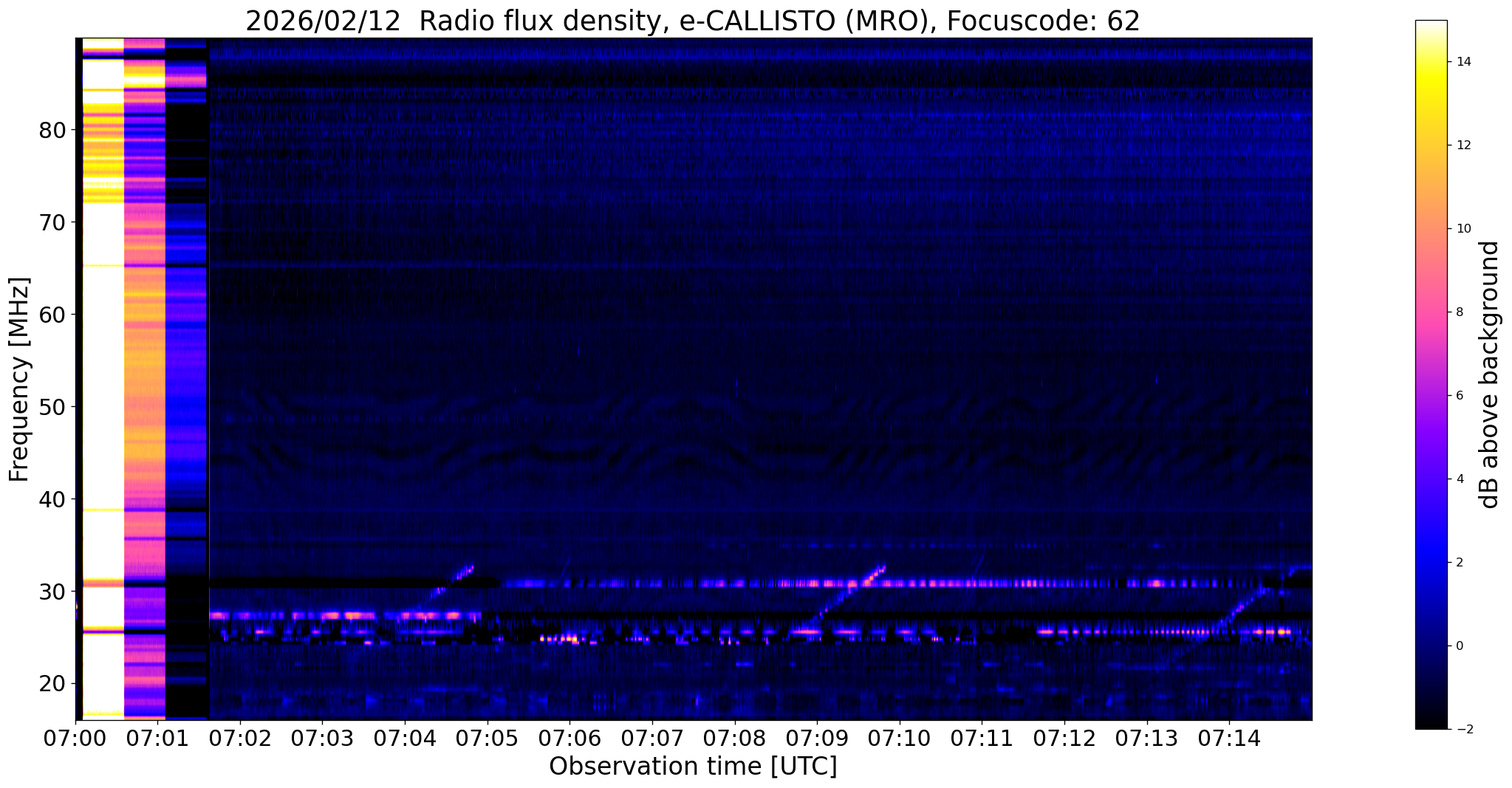Click the 'dB above background' colorbar label
Viewport: 1512px width, 788px height.
click(x=1490, y=374)
